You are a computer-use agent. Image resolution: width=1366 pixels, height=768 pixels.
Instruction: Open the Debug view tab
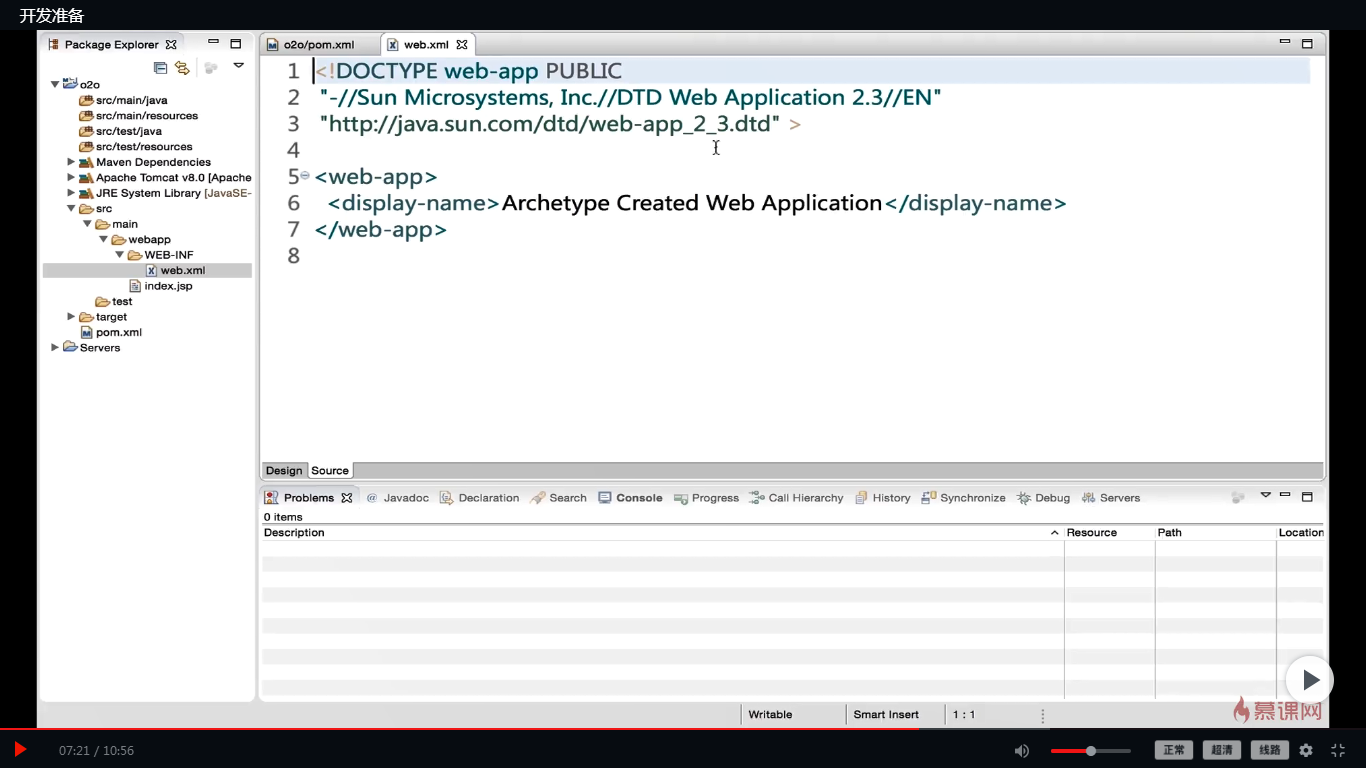click(x=1044, y=498)
